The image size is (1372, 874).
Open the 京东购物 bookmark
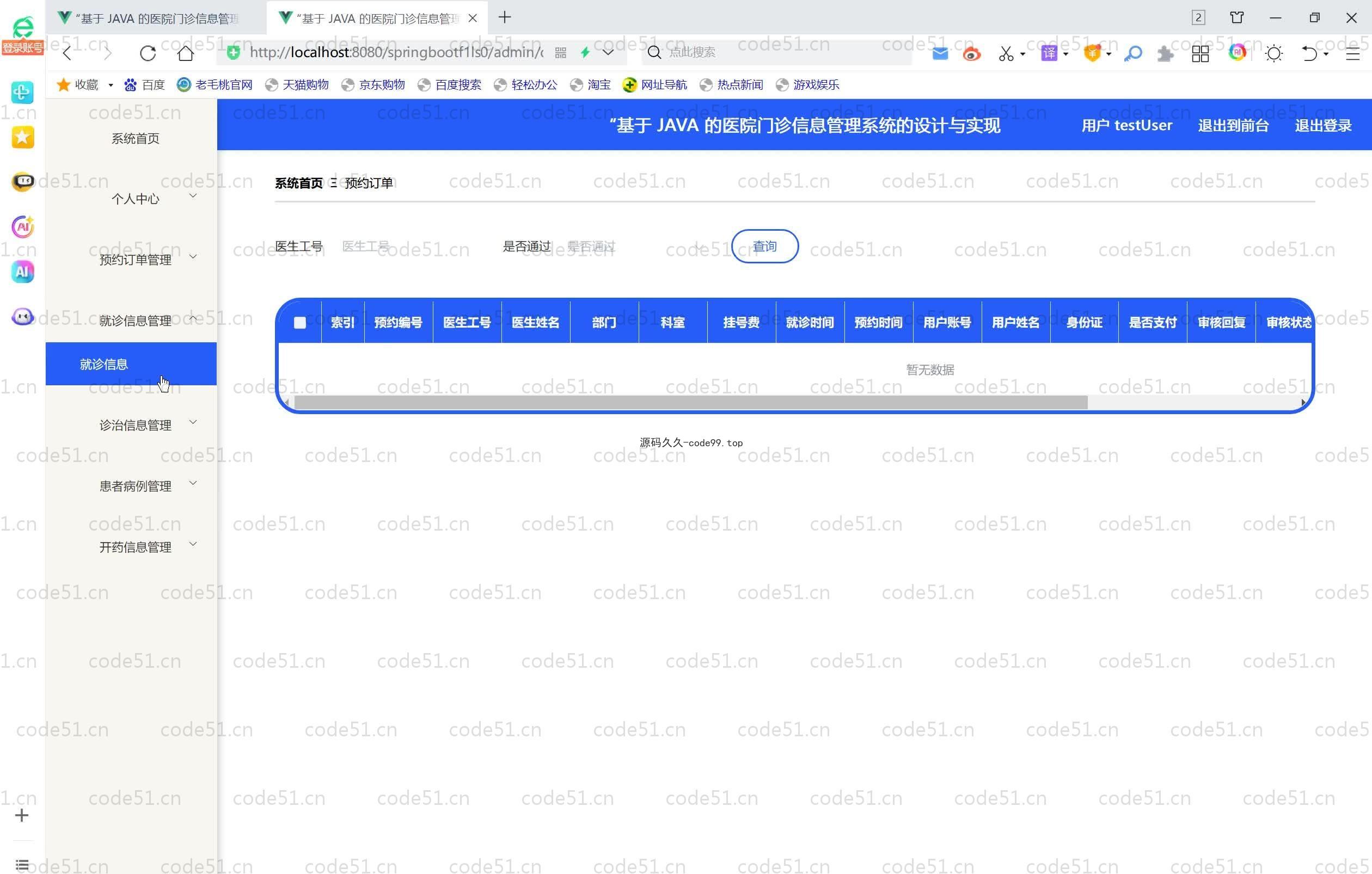(x=374, y=85)
